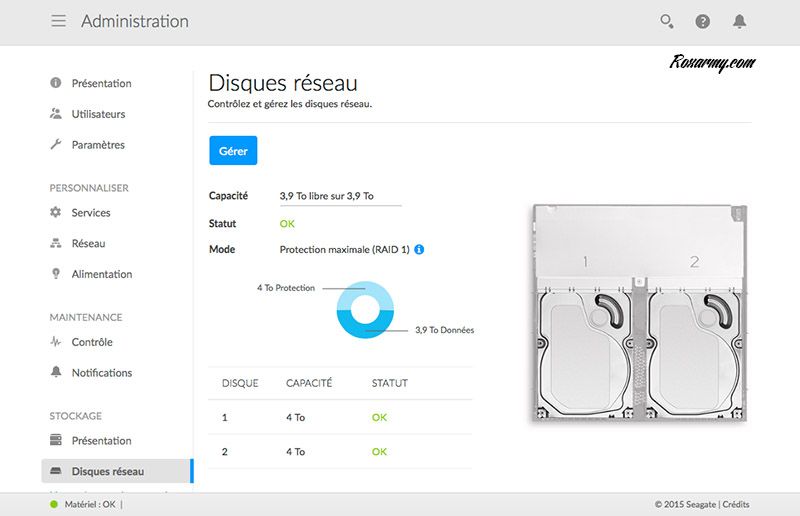
Task: Open Réseau in the sidebar
Action: pyautogui.click(x=88, y=243)
